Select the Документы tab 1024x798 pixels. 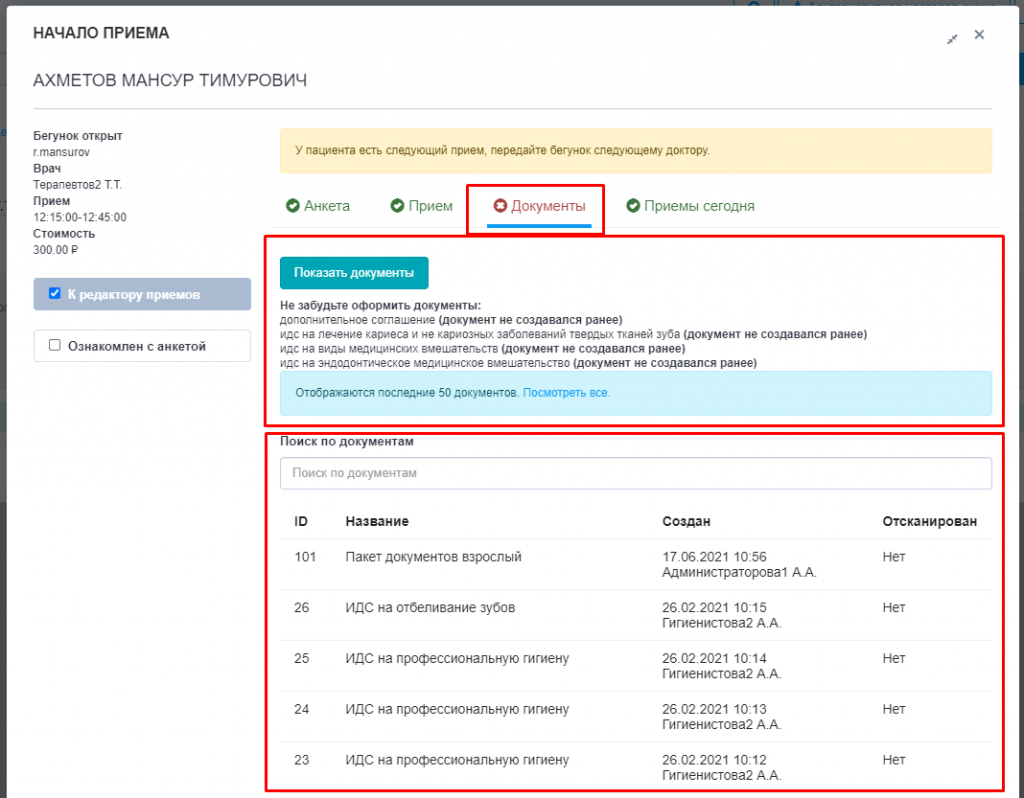tap(539, 206)
